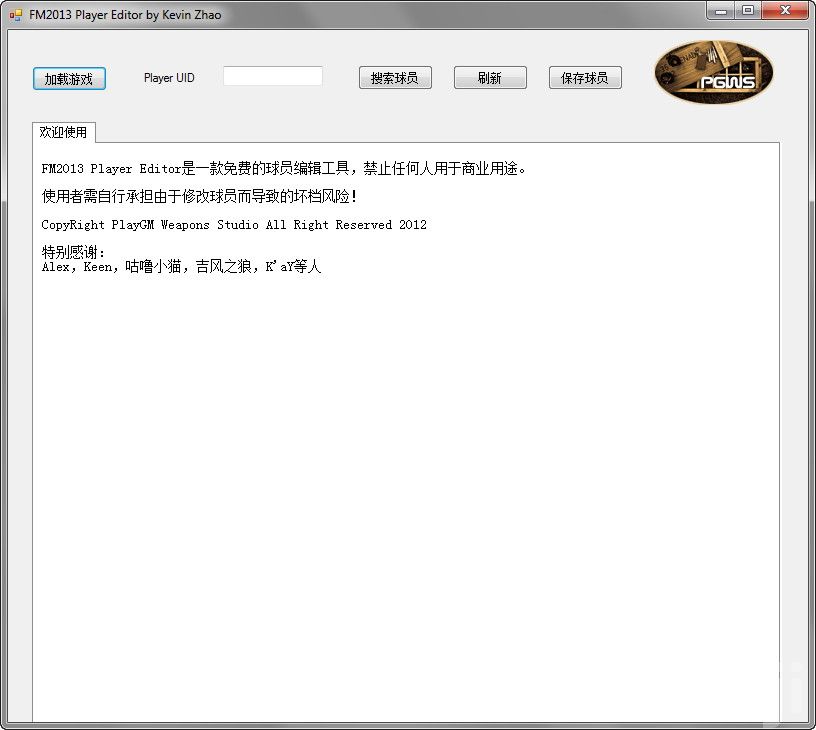Viewport: 816px width, 730px height.
Task: Click the PGWS oval logo
Action: point(713,72)
